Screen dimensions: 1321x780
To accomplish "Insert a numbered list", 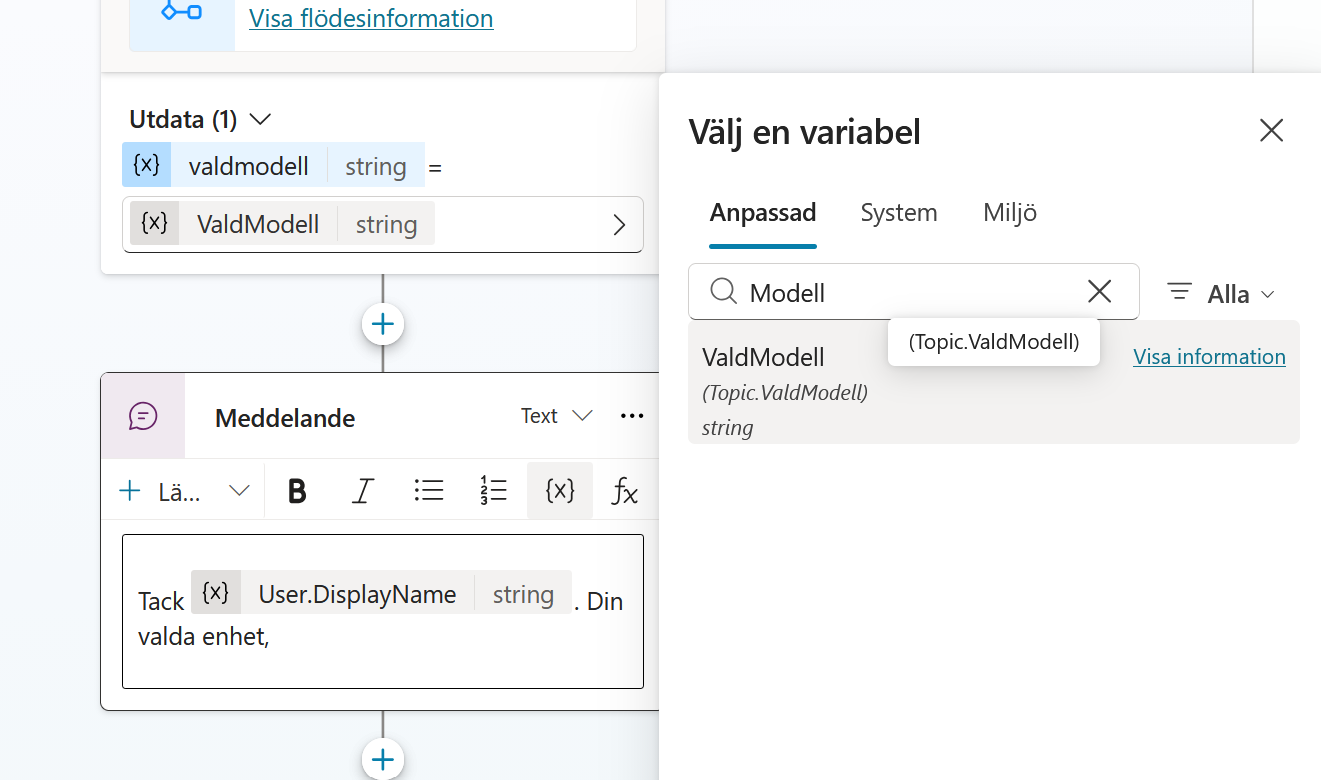I will pyautogui.click(x=494, y=490).
